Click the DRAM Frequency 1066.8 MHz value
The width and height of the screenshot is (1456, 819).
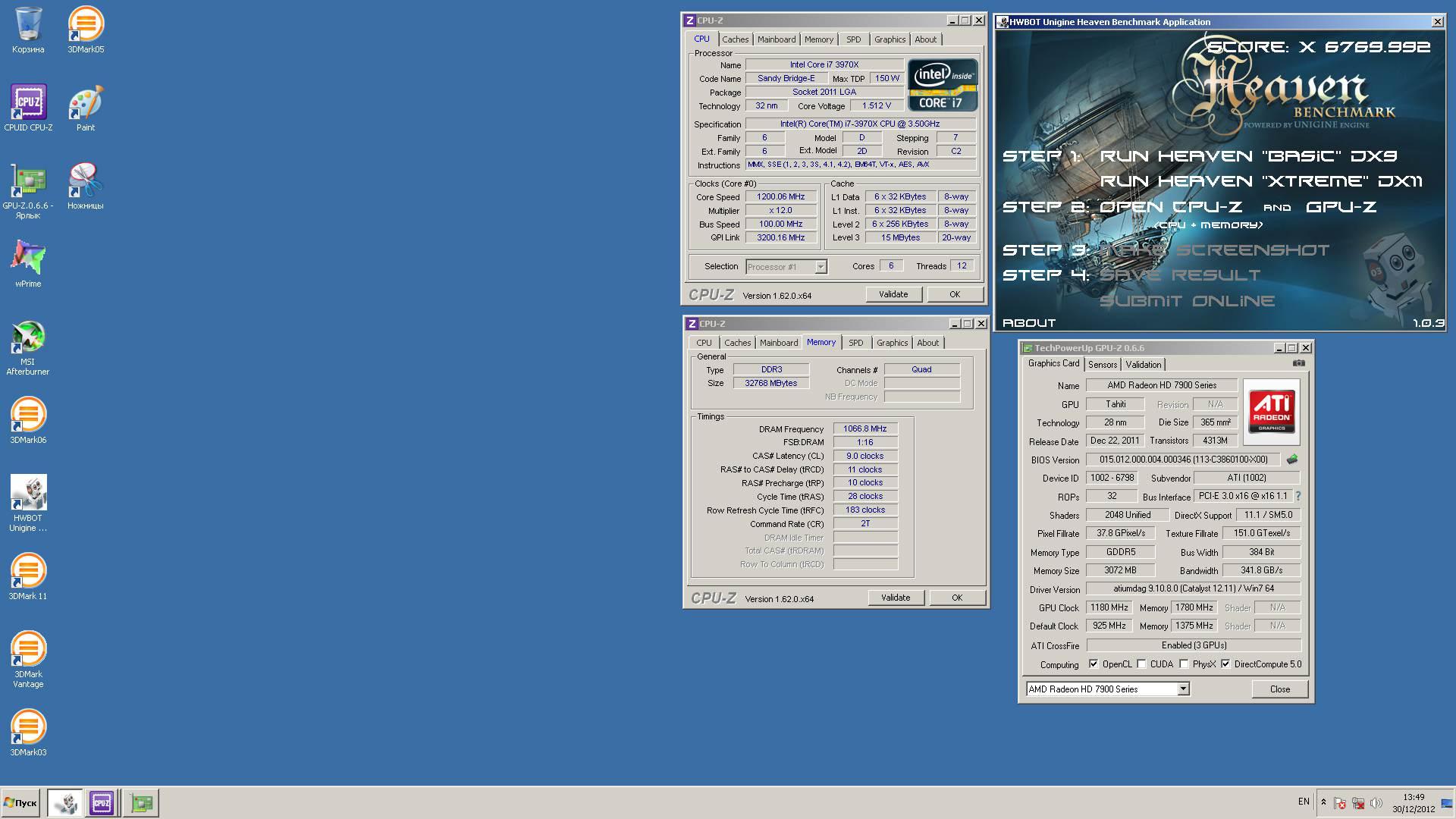(x=865, y=428)
